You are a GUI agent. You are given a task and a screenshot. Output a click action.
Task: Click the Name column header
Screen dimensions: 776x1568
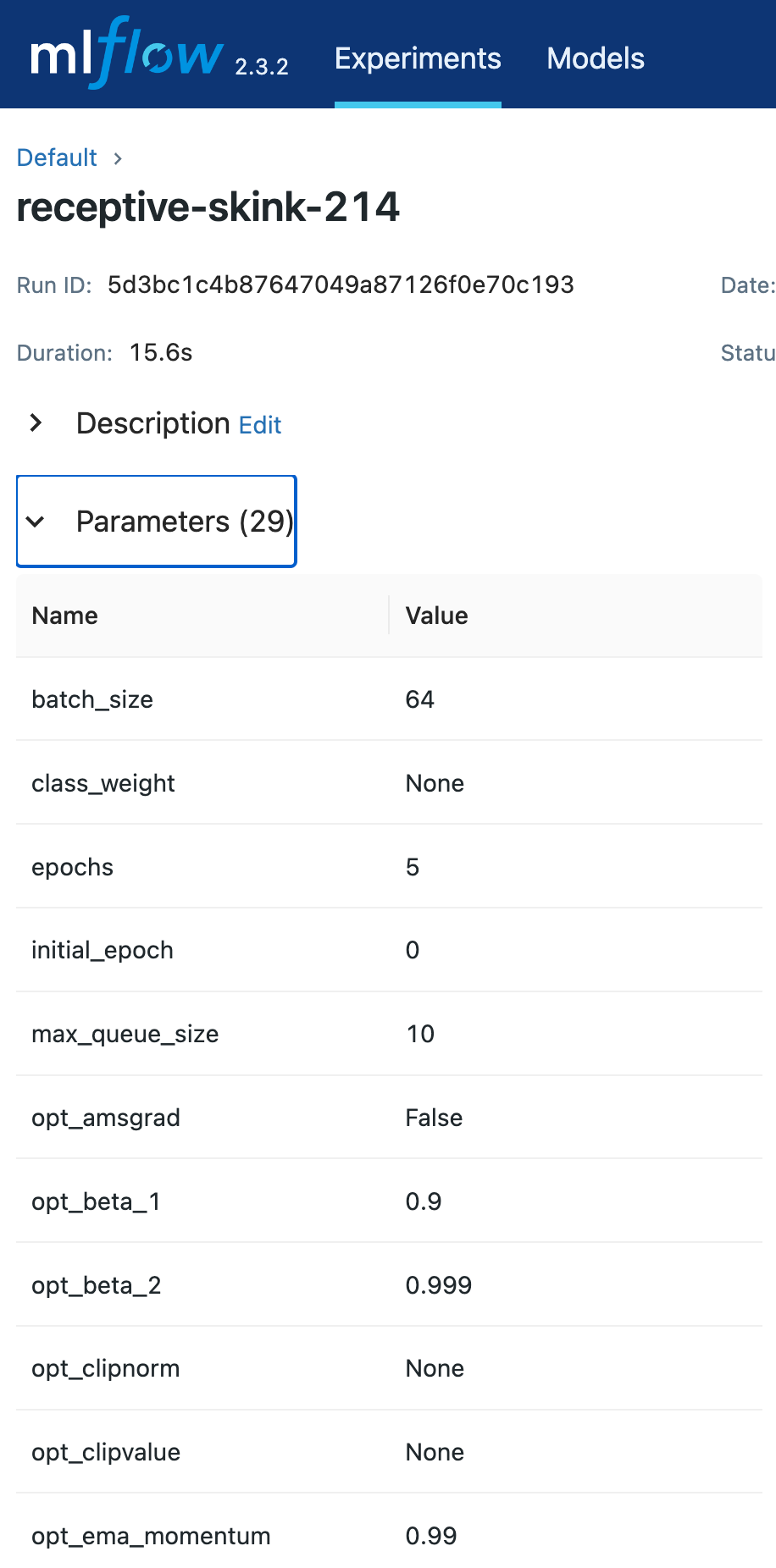click(x=64, y=616)
